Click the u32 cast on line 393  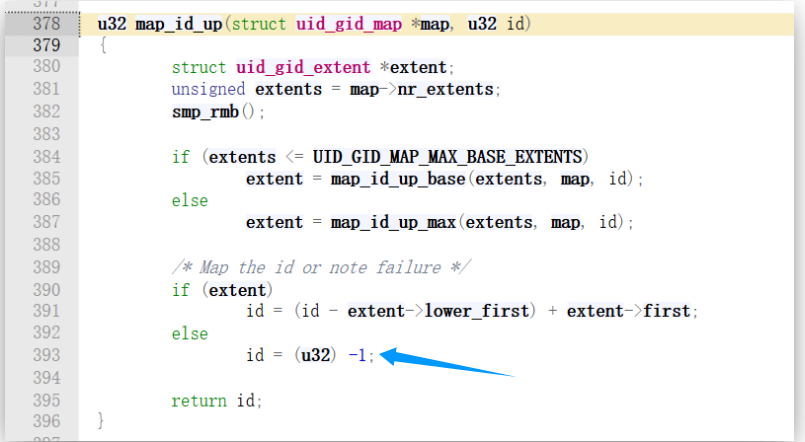point(315,355)
